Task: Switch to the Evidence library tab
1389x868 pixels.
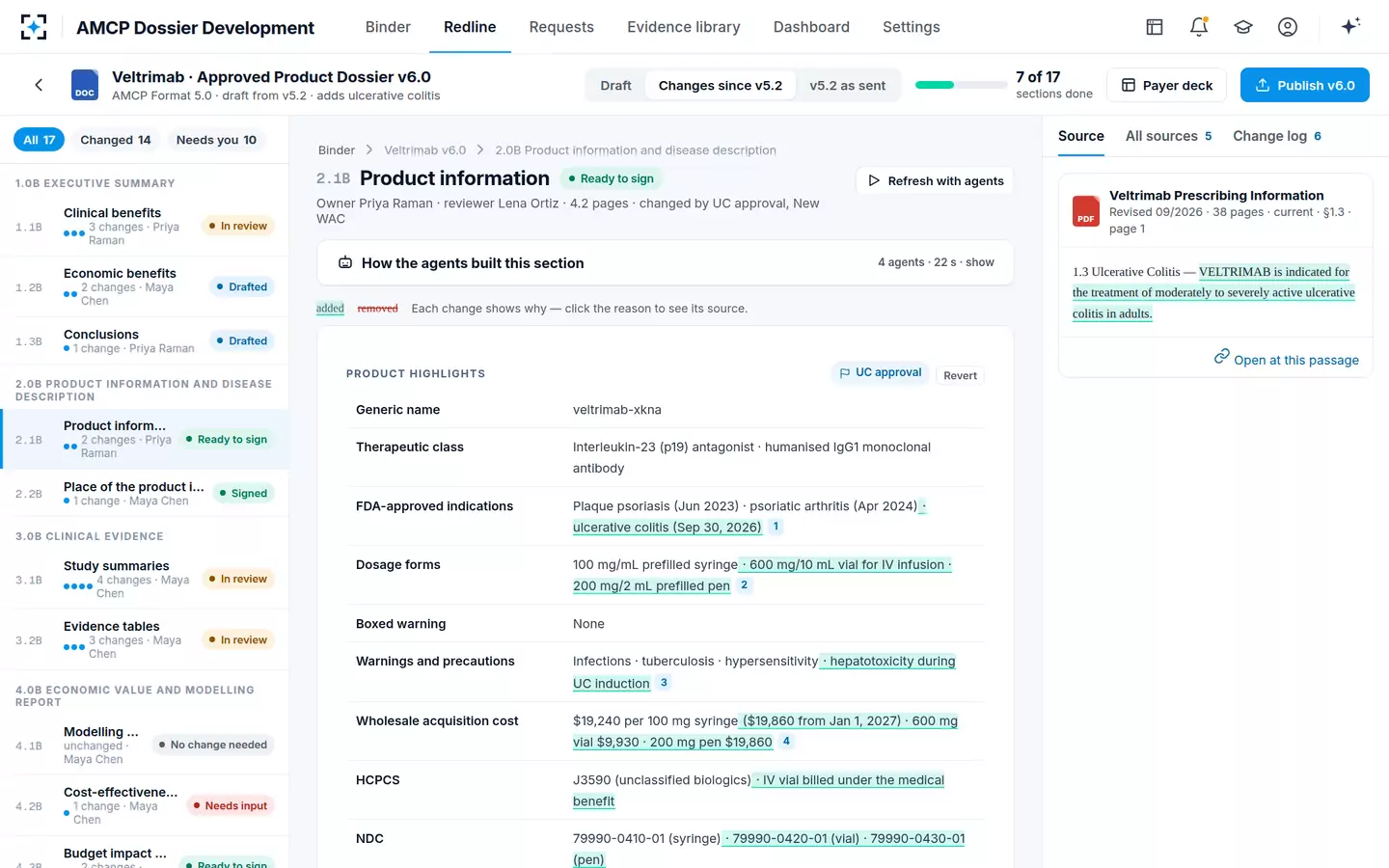Action: [x=684, y=27]
